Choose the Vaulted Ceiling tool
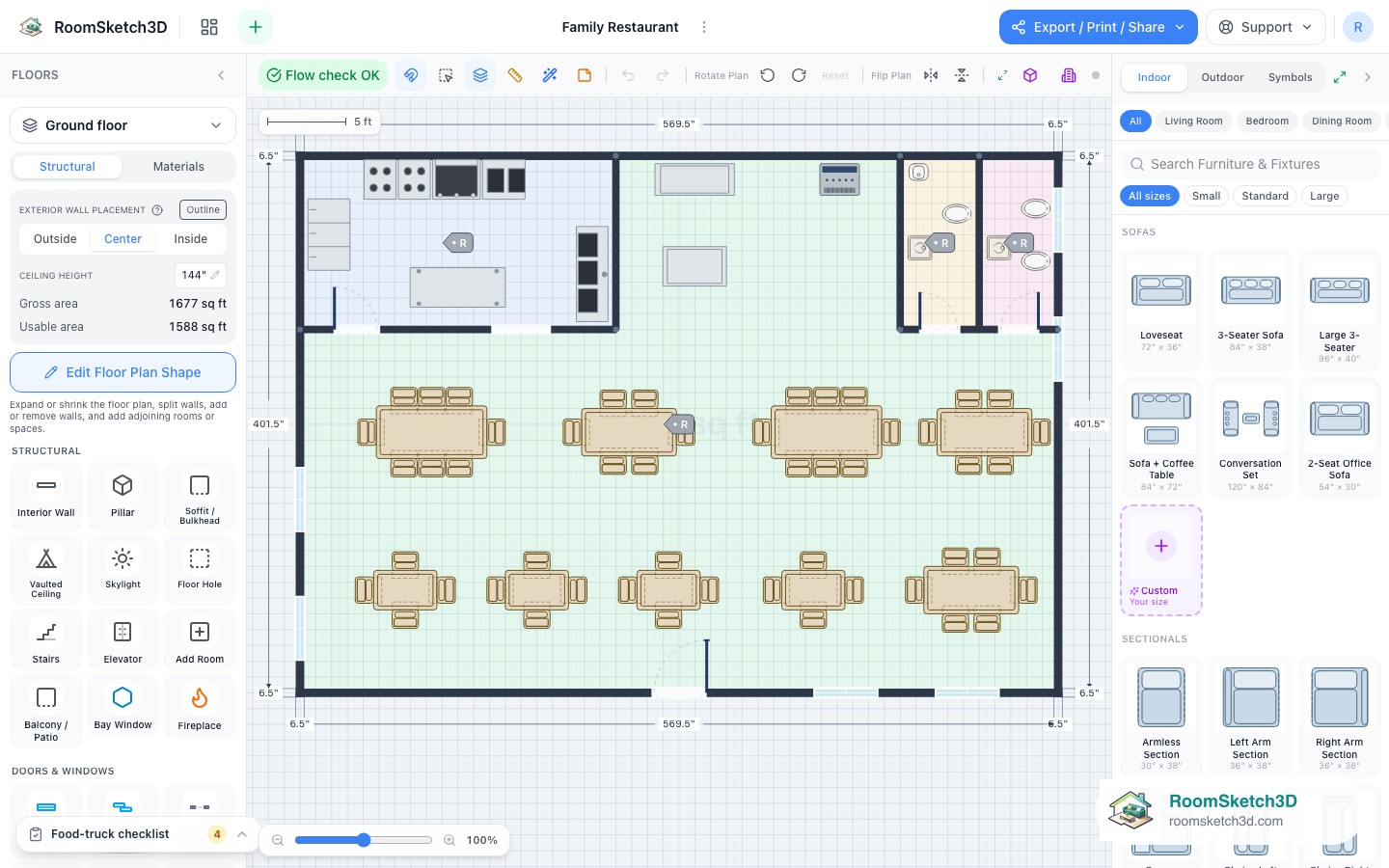1389x868 pixels. click(x=45, y=570)
